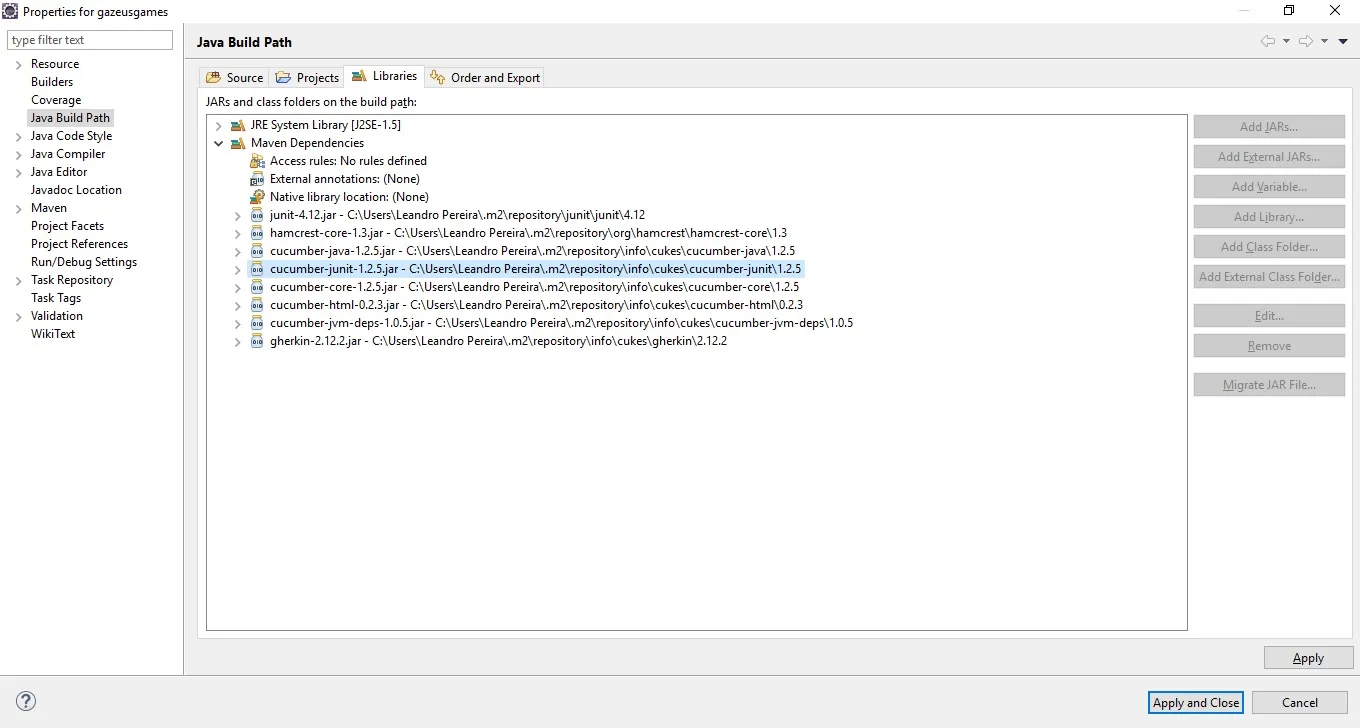Click the cucumber-jvm-deps-1.0.5.jar file icon
This screenshot has width=1360, height=728.
[257, 323]
